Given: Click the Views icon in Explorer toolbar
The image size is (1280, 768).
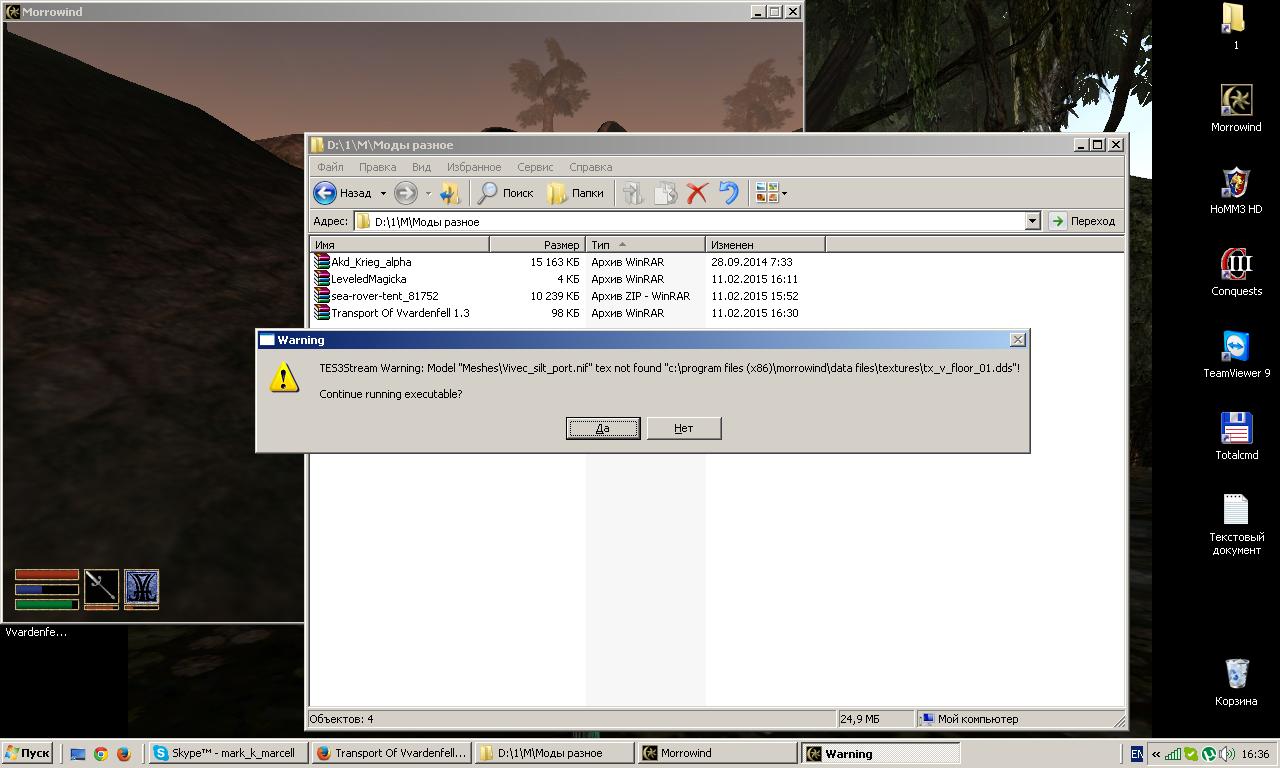Looking at the screenshot, I should [767, 193].
